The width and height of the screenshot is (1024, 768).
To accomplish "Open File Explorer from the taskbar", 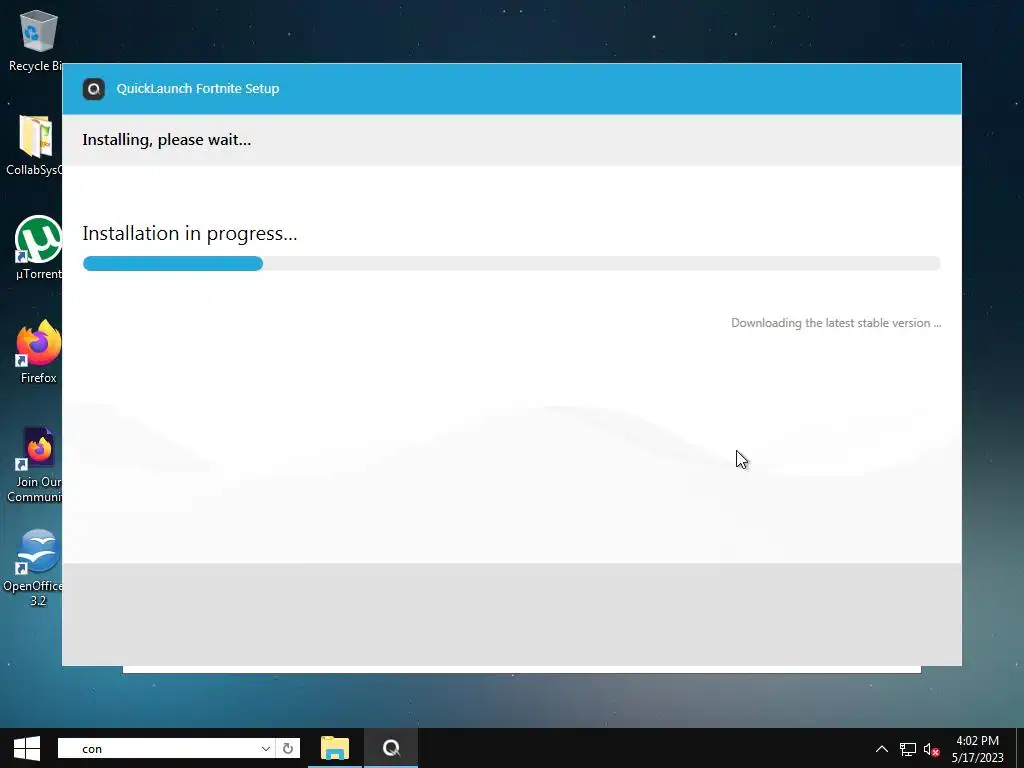I will click(335, 748).
